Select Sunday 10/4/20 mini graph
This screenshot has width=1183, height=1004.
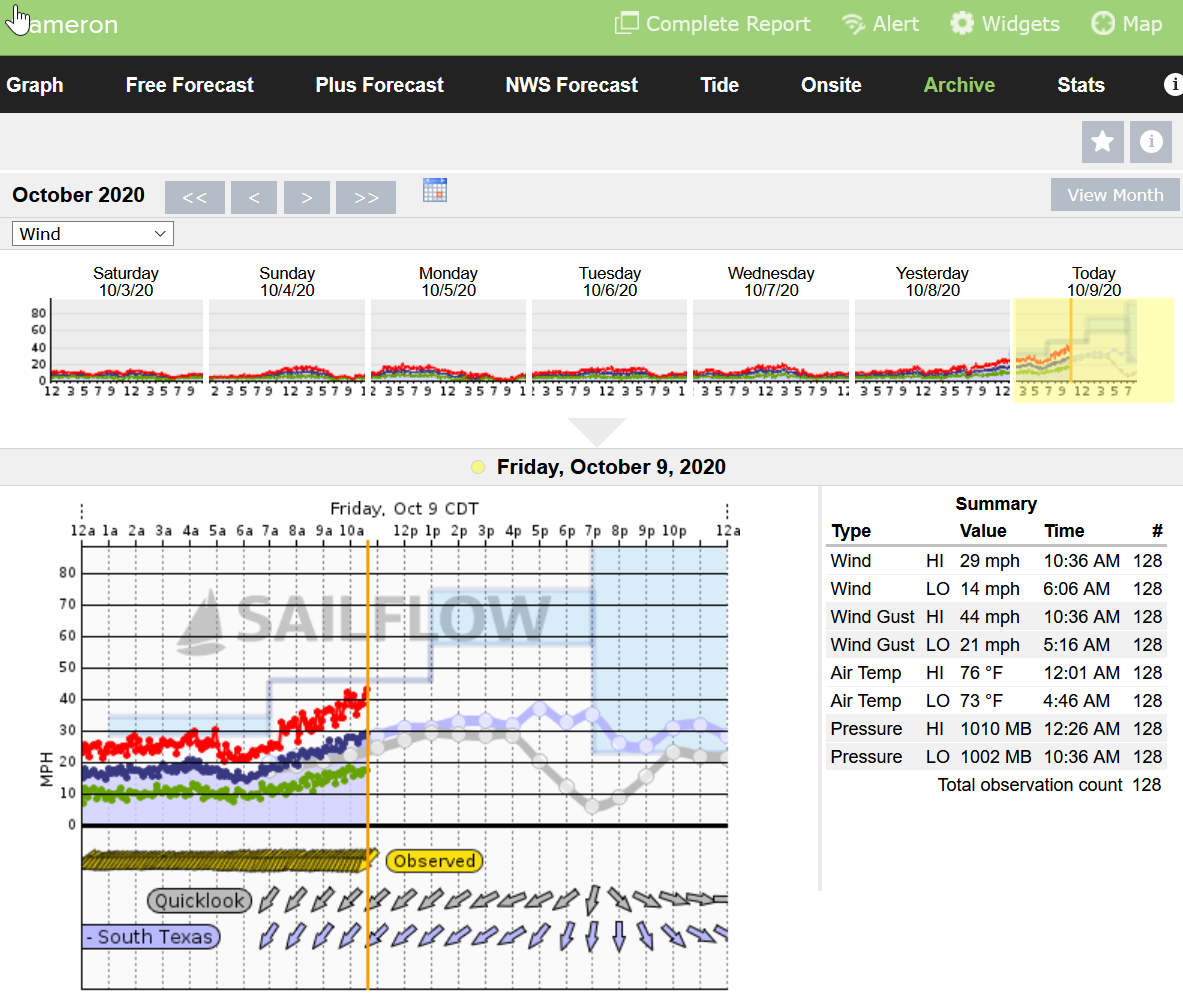click(x=287, y=341)
